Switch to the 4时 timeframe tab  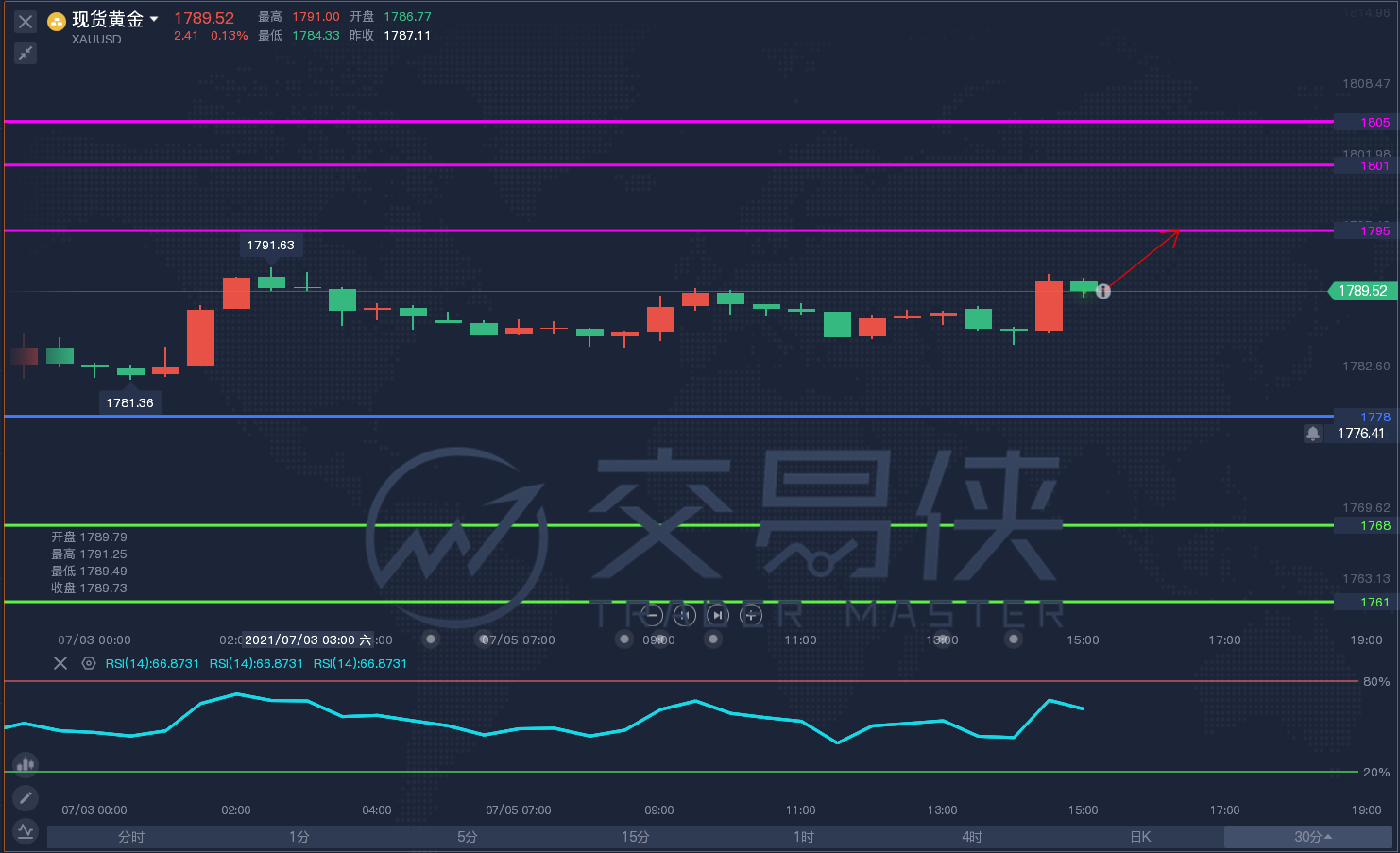pos(972,837)
